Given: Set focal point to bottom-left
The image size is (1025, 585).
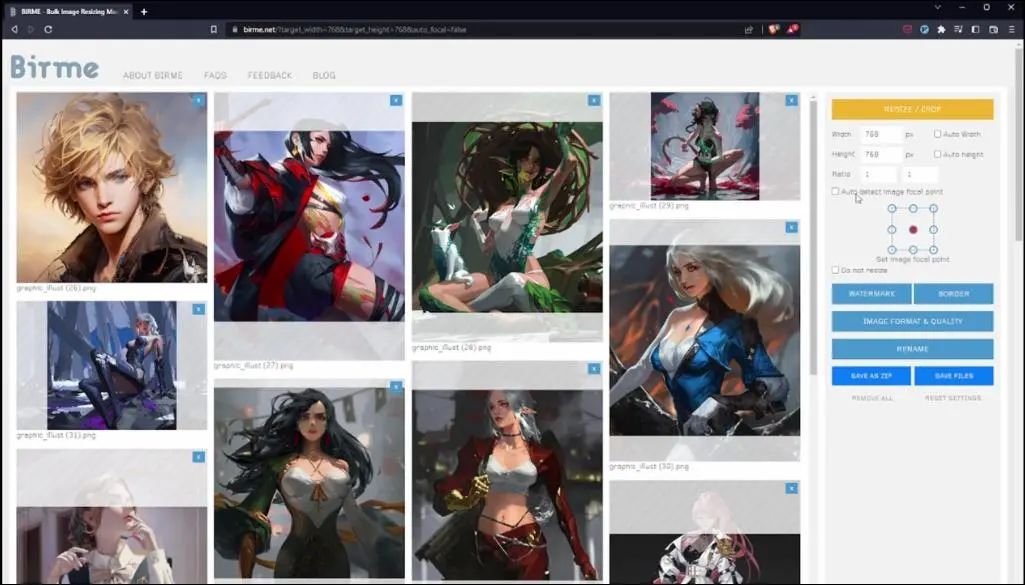Looking at the screenshot, I should (x=892, y=250).
